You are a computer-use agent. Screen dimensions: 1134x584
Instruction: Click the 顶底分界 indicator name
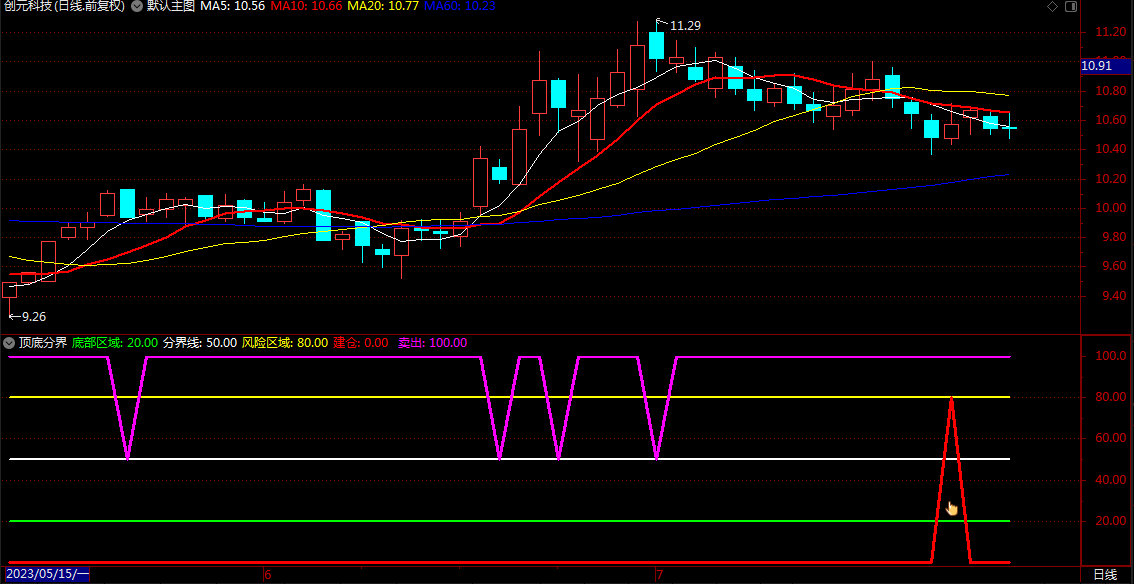pos(43,343)
